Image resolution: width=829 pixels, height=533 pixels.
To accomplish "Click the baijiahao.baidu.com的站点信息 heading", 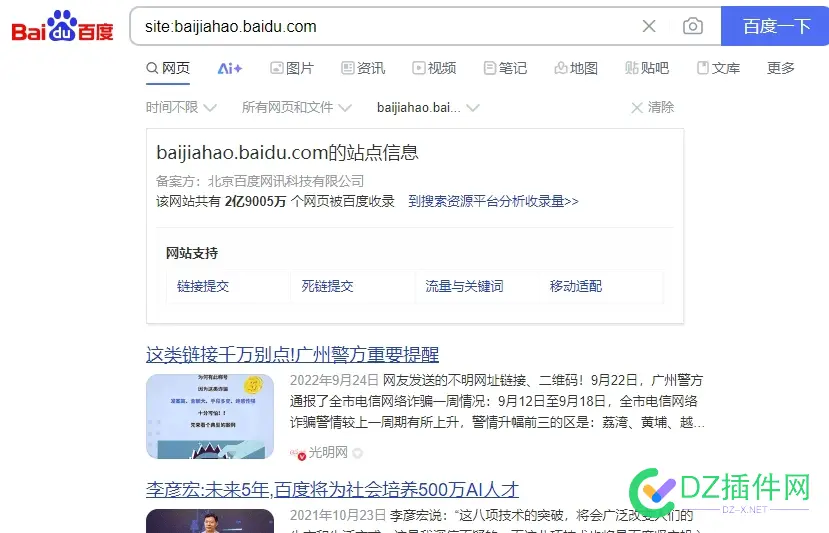I will [x=288, y=153].
